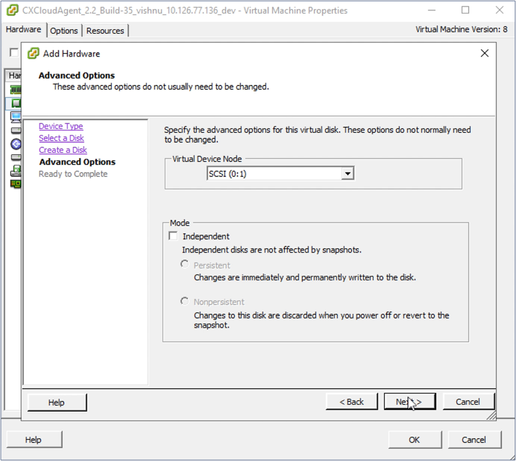Go to the Device Type step link

click(61, 126)
